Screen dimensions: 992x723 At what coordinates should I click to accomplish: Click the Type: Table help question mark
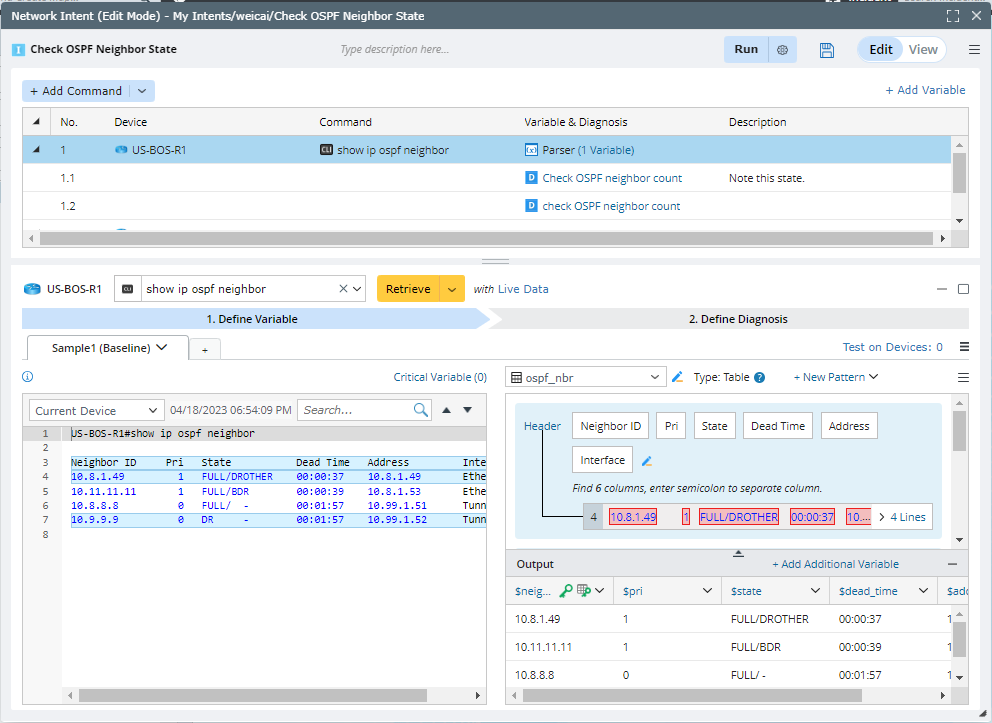(759, 378)
